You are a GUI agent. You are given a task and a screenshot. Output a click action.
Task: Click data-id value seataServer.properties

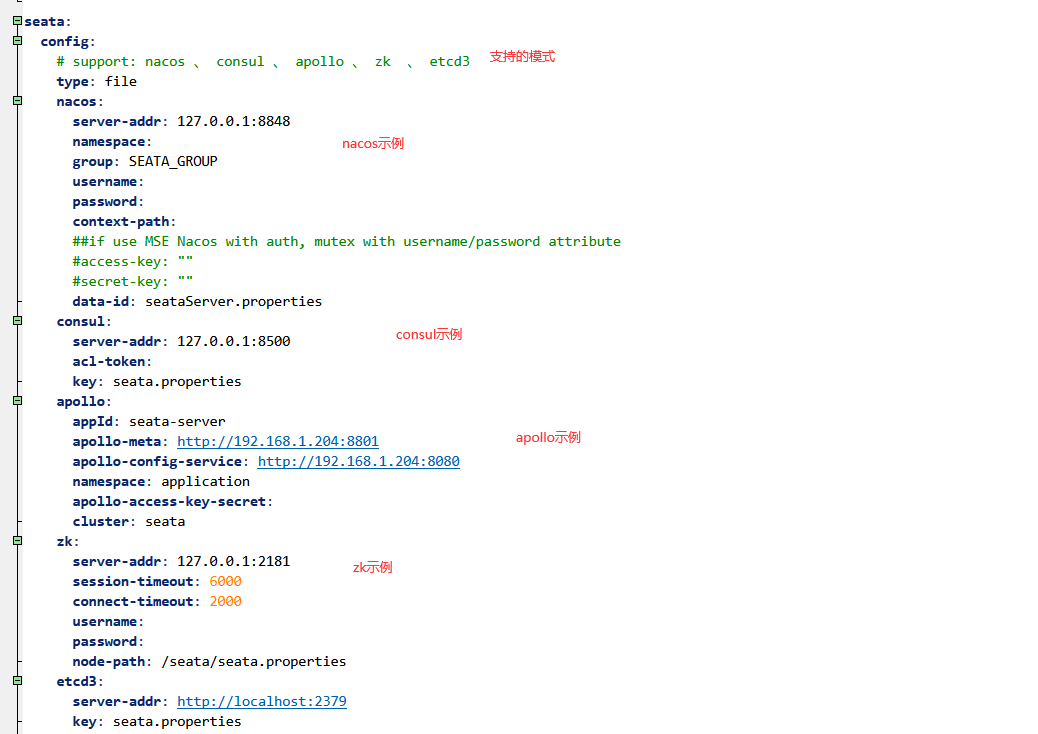click(x=233, y=302)
